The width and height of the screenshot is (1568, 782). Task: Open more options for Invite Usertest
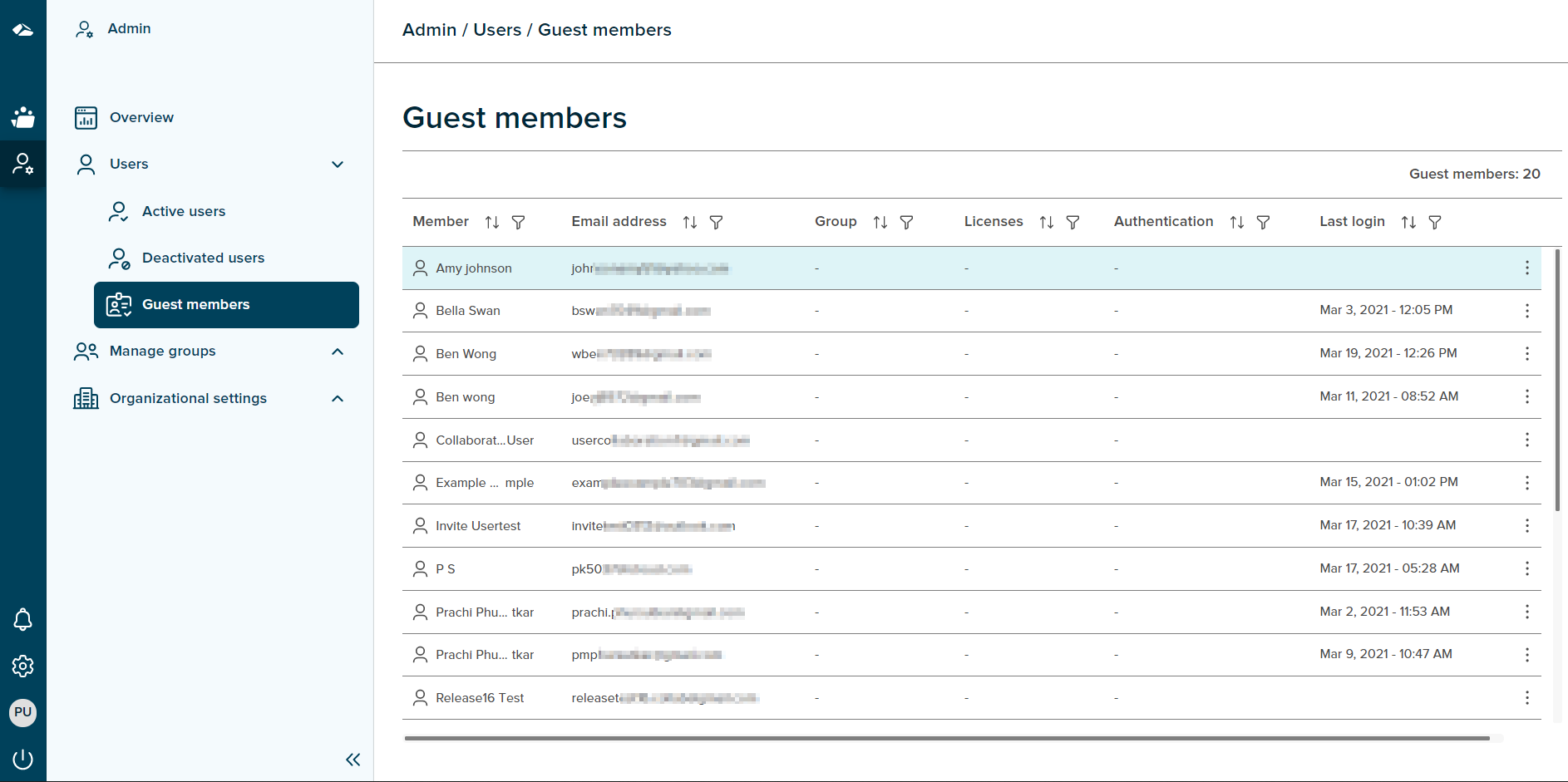[x=1527, y=526]
